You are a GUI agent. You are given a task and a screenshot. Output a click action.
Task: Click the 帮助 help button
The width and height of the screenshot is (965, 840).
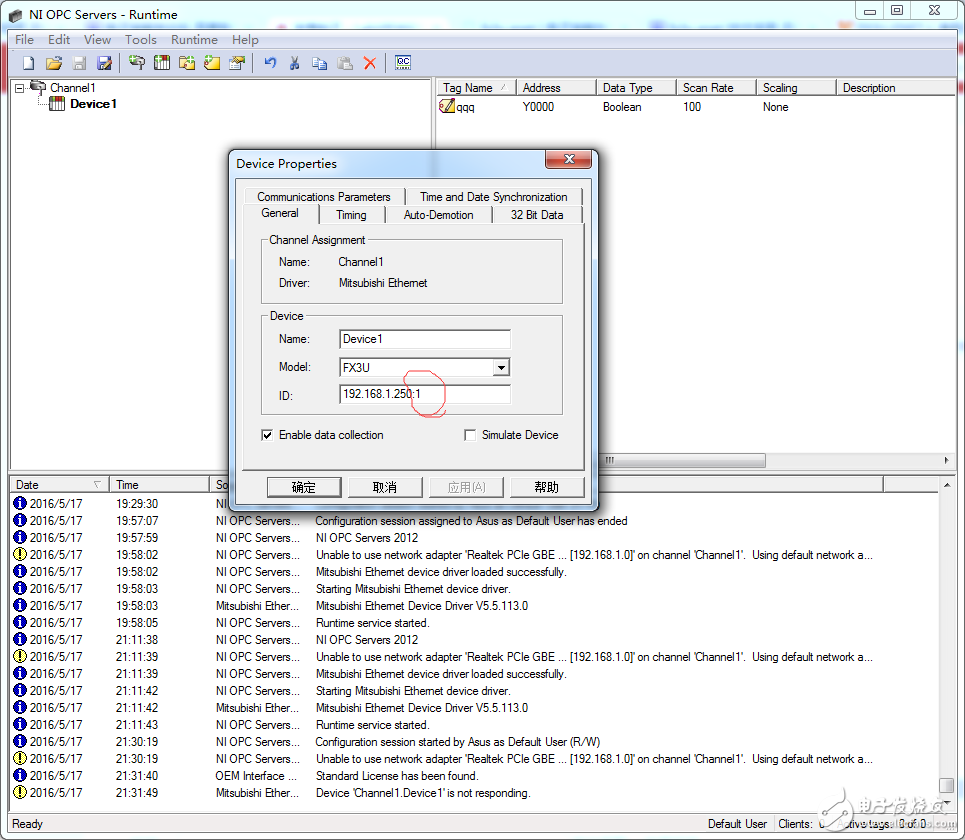pos(547,487)
